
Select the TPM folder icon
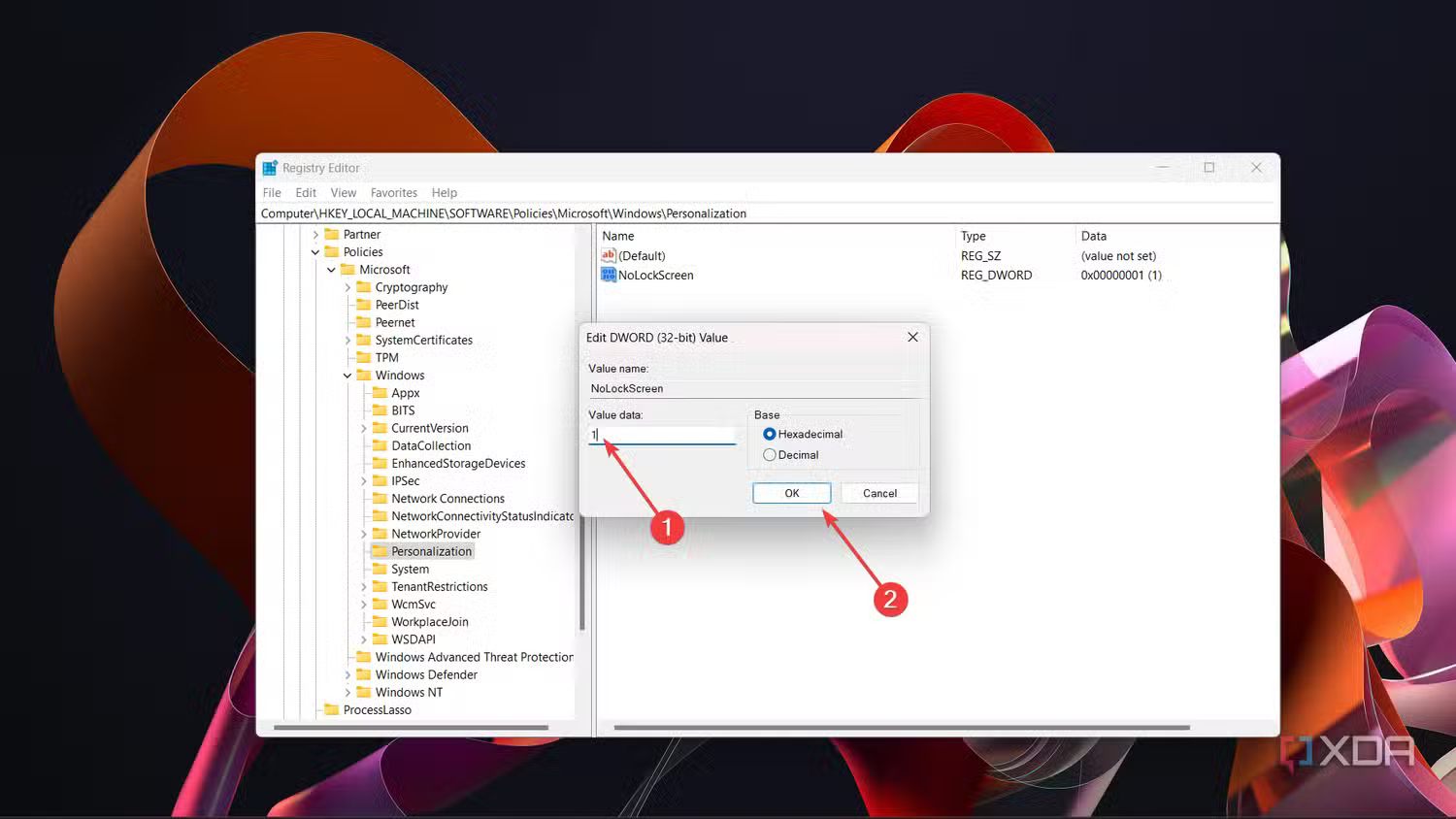click(365, 357)
